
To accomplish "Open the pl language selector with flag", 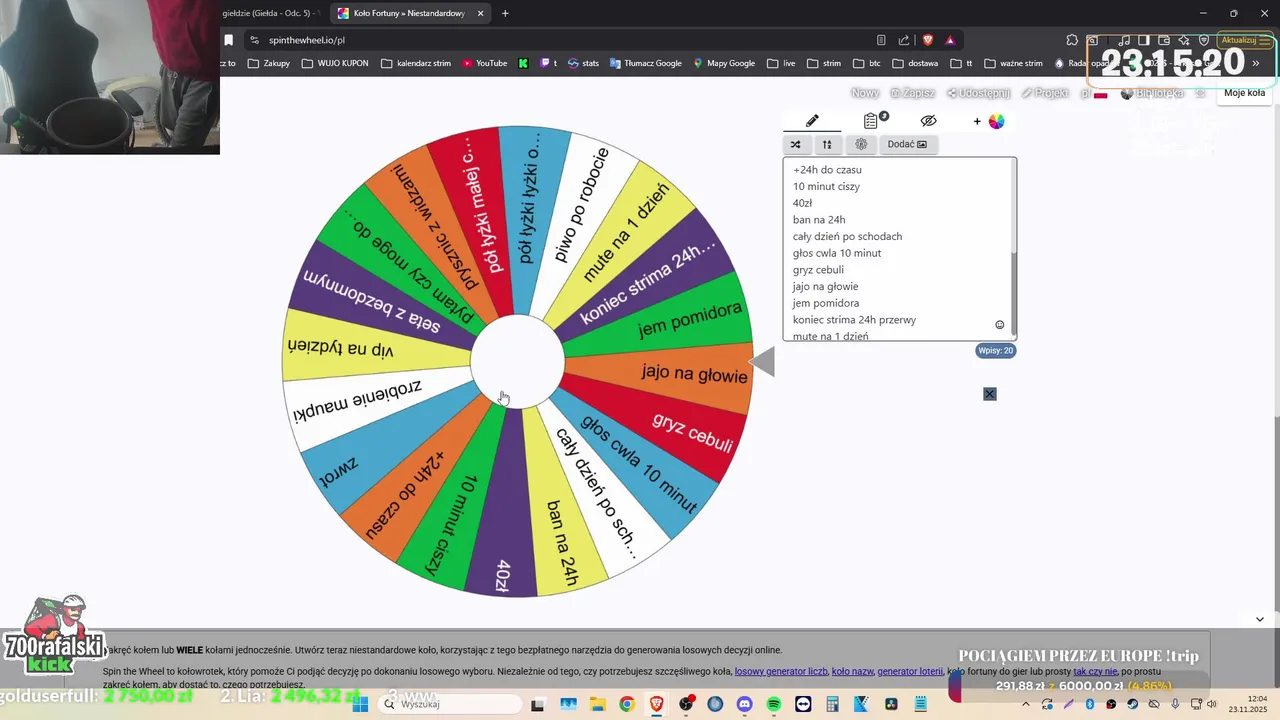I will tap(1094, 93).
